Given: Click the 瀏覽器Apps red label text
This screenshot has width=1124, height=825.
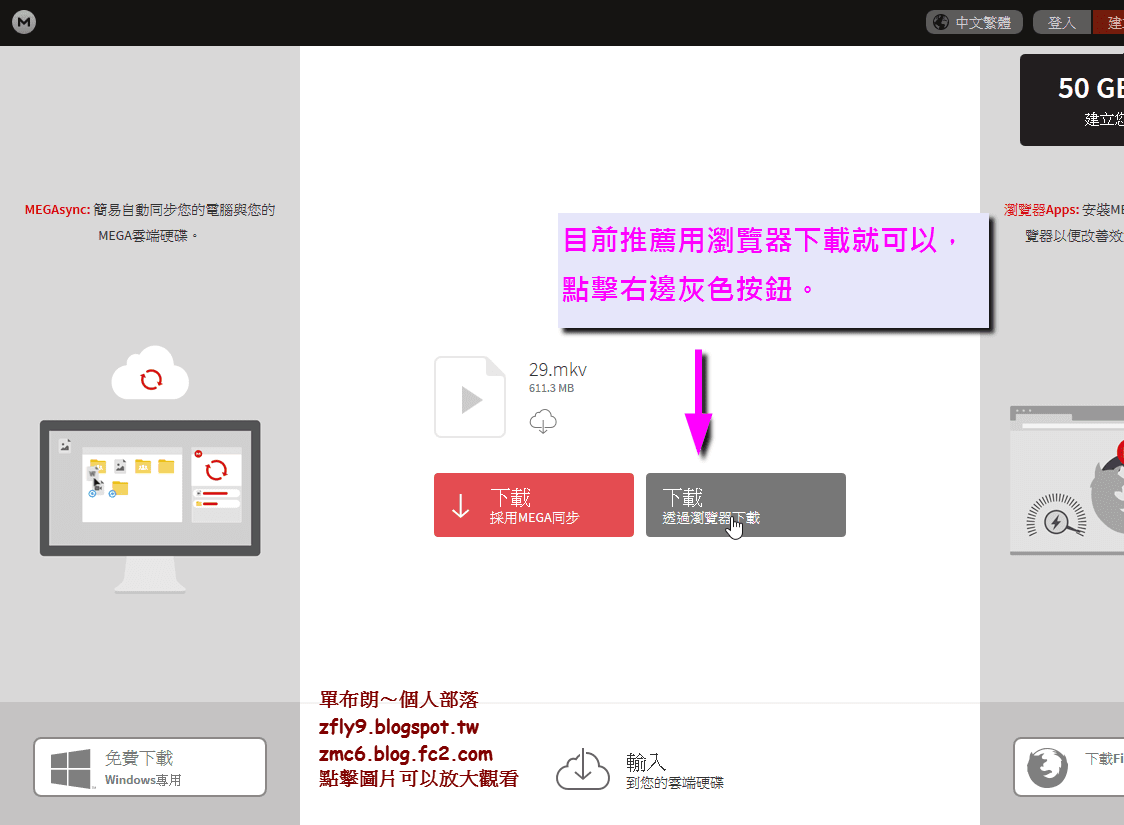Looking at the screenshot, I should point(1042,210).
